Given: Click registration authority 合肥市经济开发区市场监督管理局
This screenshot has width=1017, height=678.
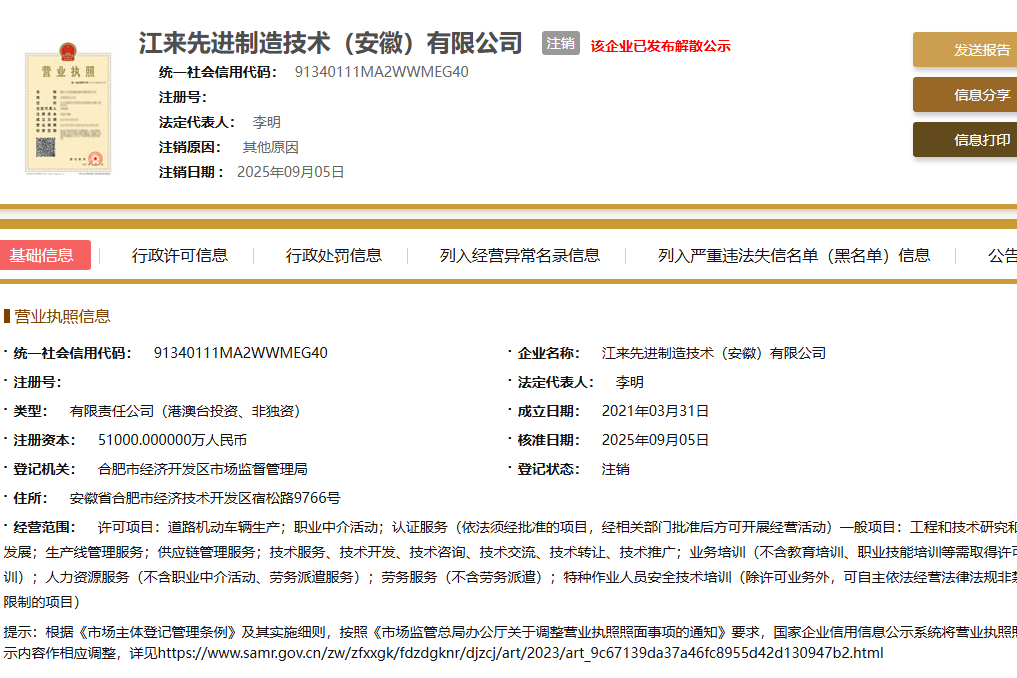Looking at the screenshot, I should tap(202, 469).
